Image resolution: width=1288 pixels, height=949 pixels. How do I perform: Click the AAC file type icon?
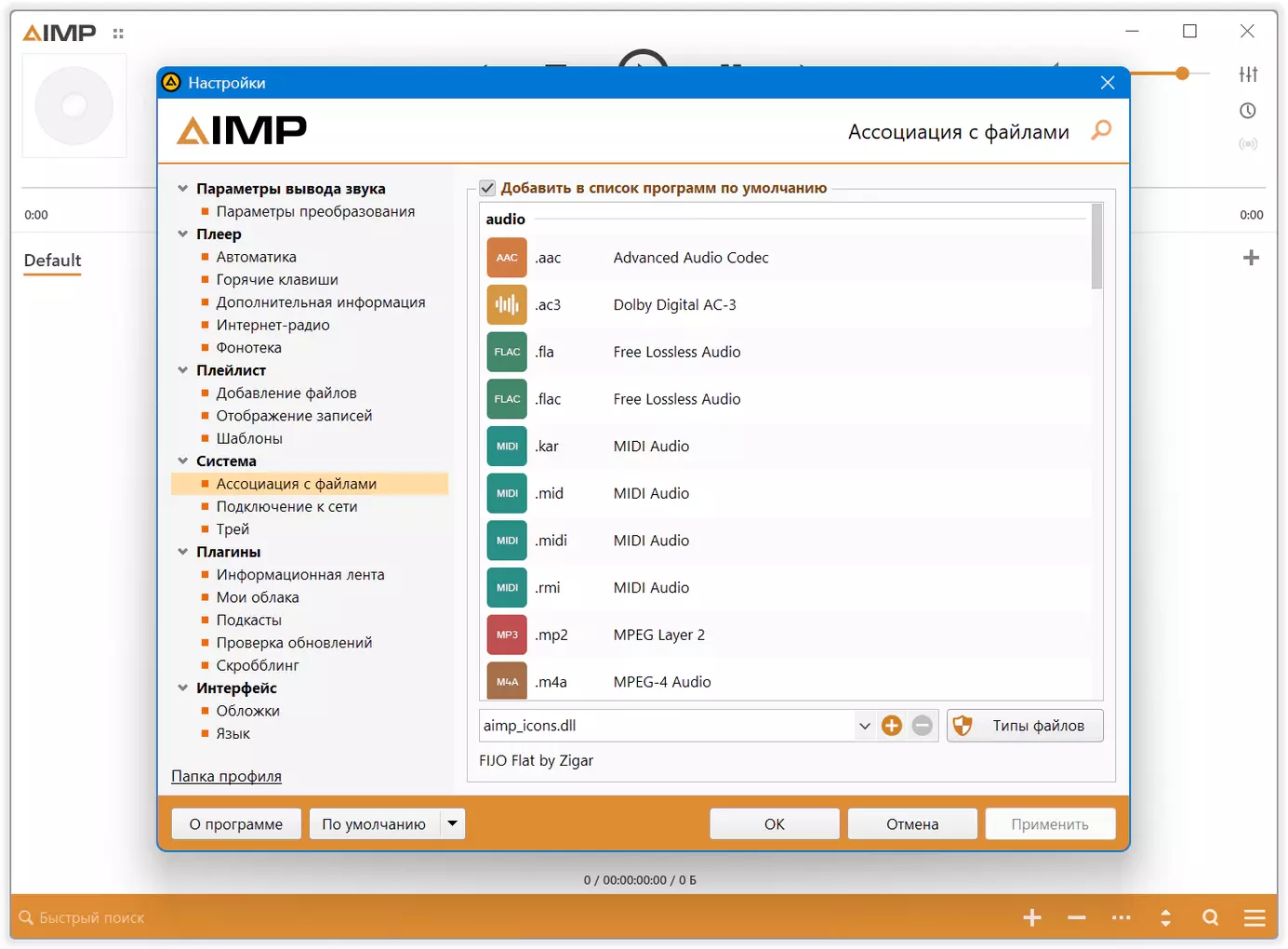tap(507, 258)
